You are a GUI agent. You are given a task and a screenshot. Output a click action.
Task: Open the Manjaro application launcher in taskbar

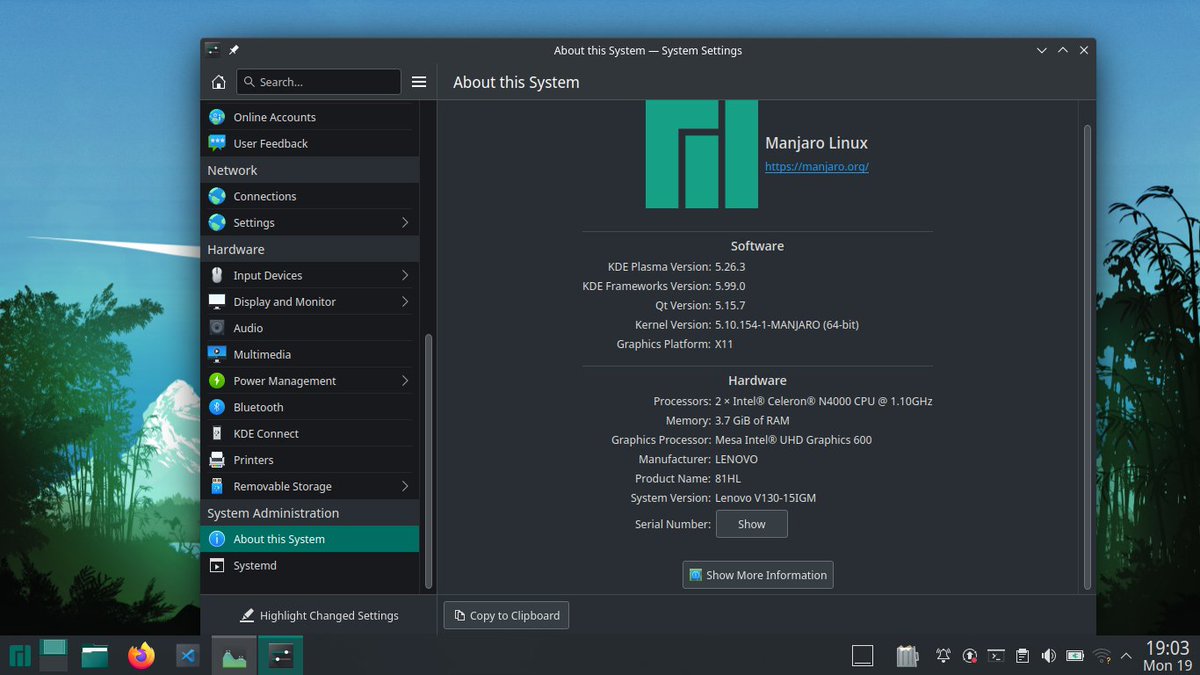coord(19,656)
